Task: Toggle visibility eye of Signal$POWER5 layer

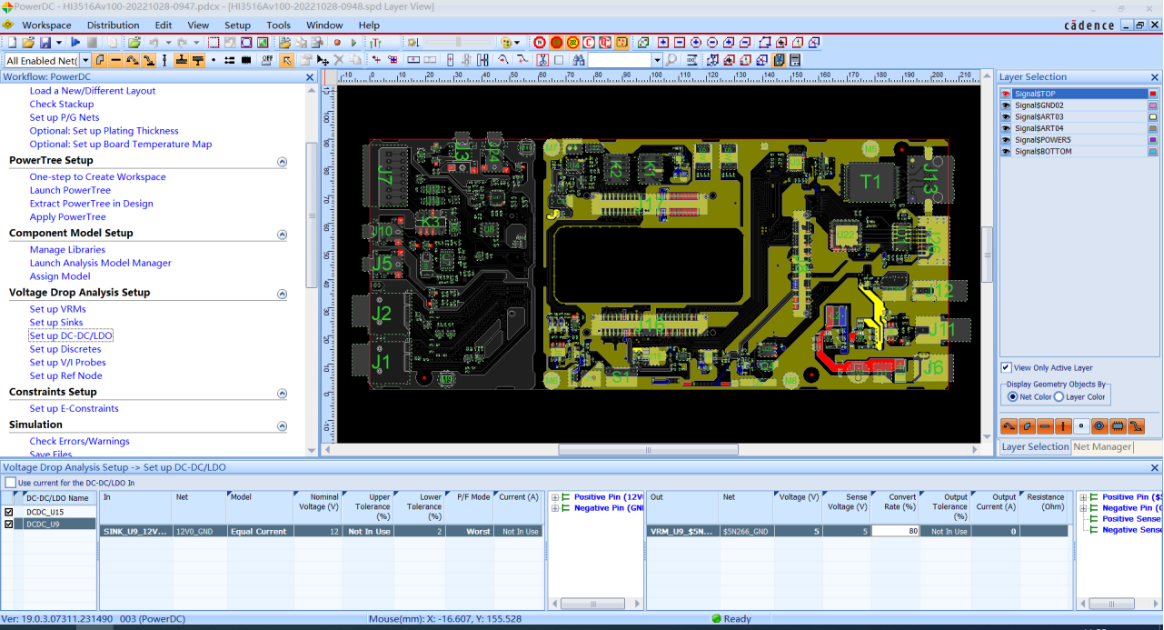Action: pyautogui.click(x=1006, y=140)
